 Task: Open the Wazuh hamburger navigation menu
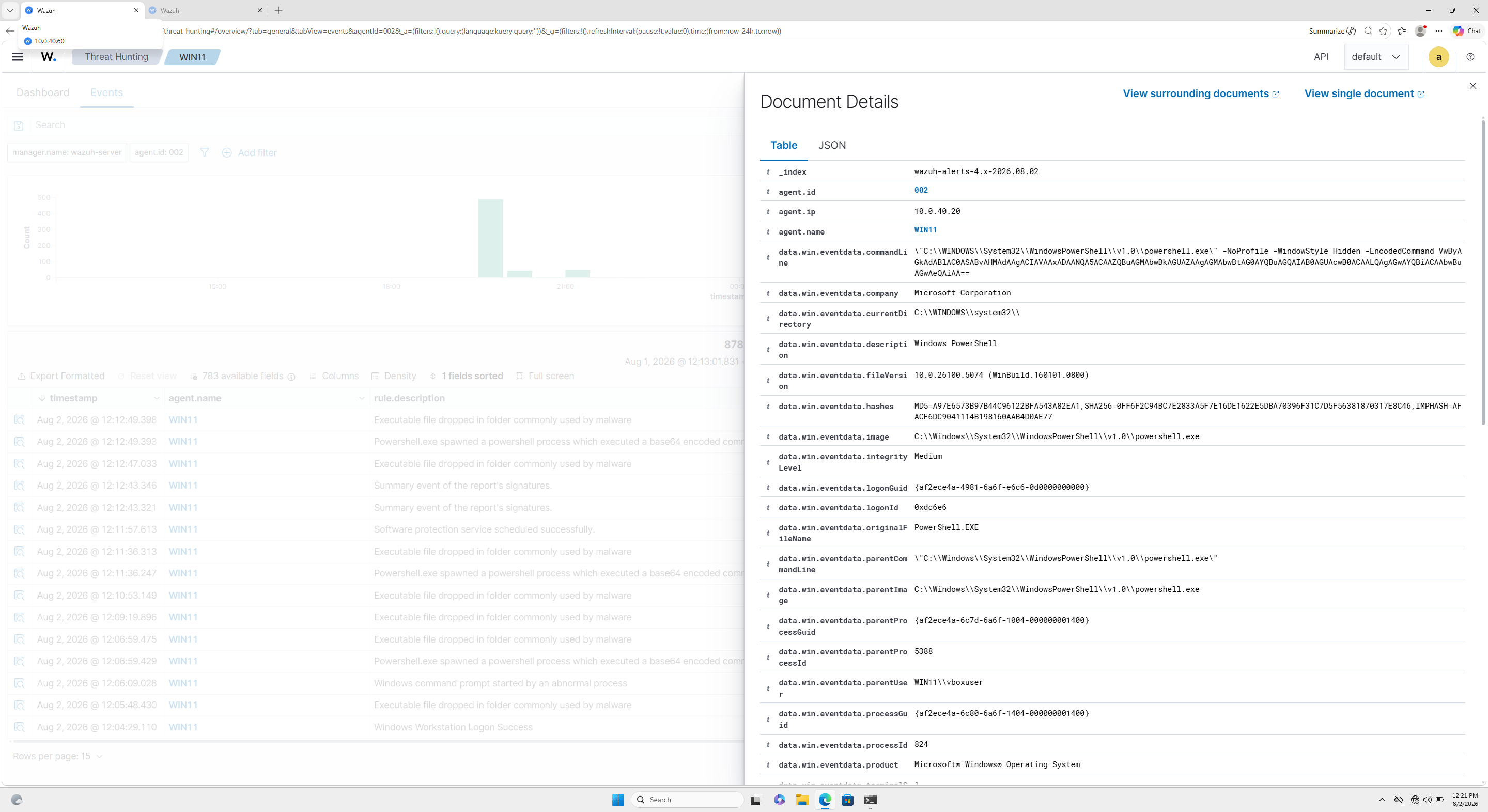[18, 57]
